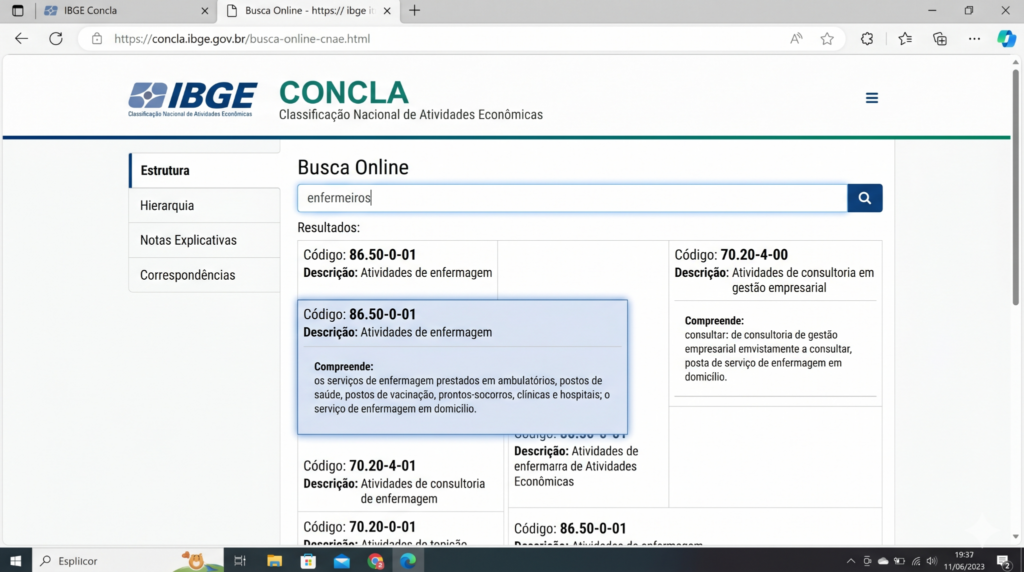This screenshot has width=1024, height=572.
Task: Click the IBGE logo
Action: [x=193, y=99]
